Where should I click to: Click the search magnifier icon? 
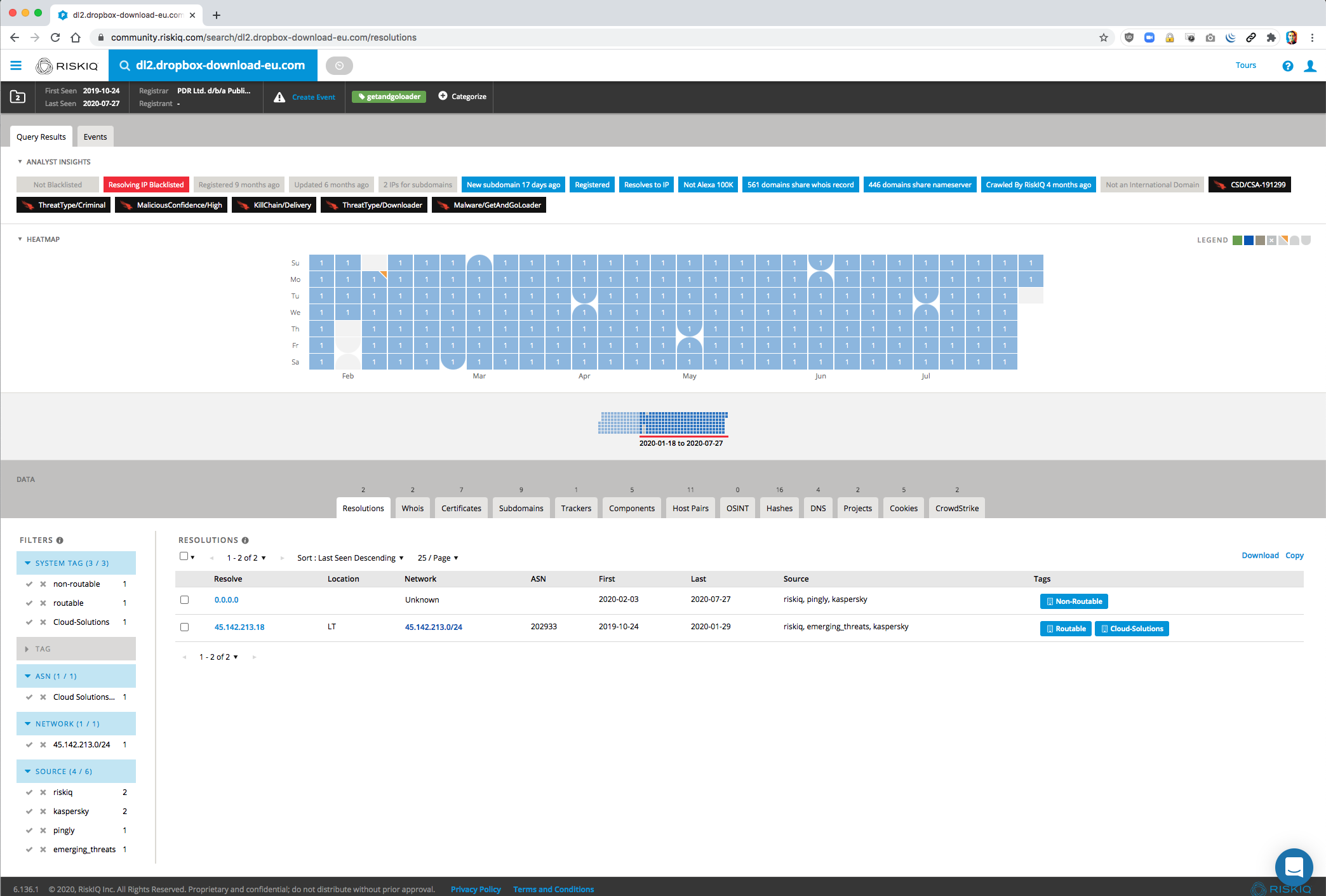(125, 65)
